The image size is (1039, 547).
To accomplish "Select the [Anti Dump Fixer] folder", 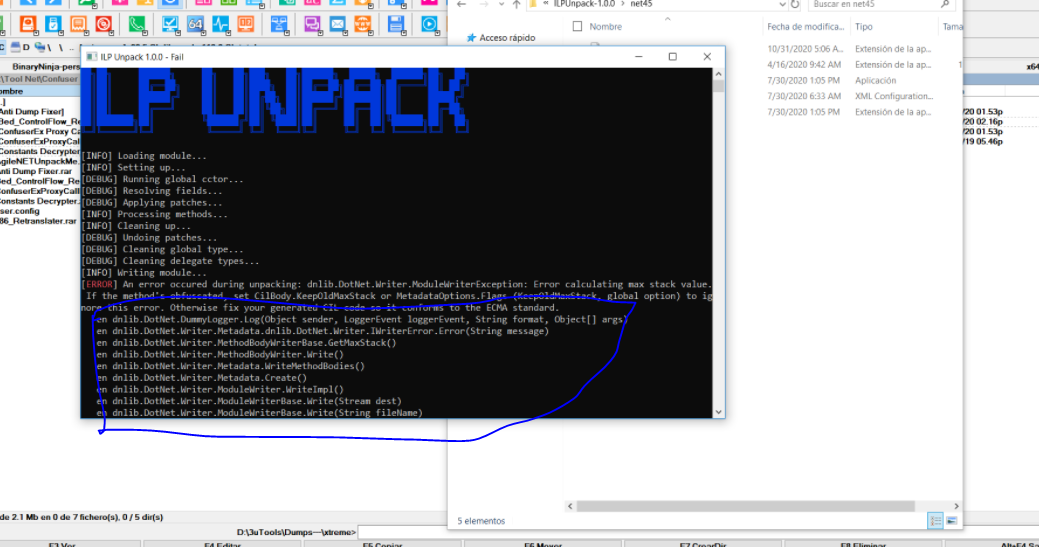I will tap(32, 112).
